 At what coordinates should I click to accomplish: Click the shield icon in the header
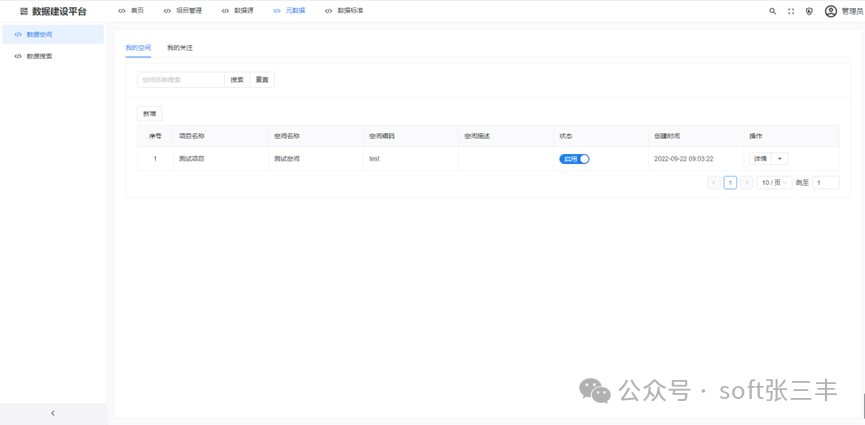[809, 11]
